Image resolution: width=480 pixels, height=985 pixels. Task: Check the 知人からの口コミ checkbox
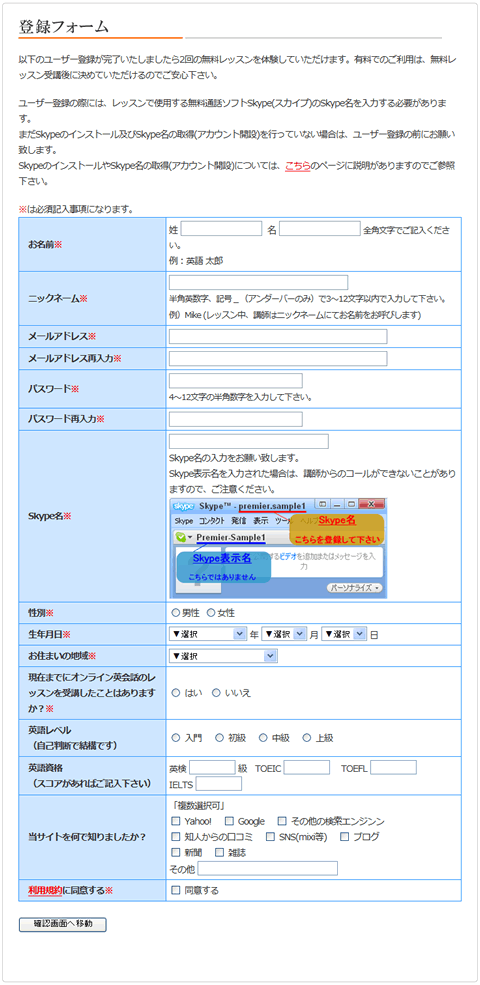tap(176, 837)
